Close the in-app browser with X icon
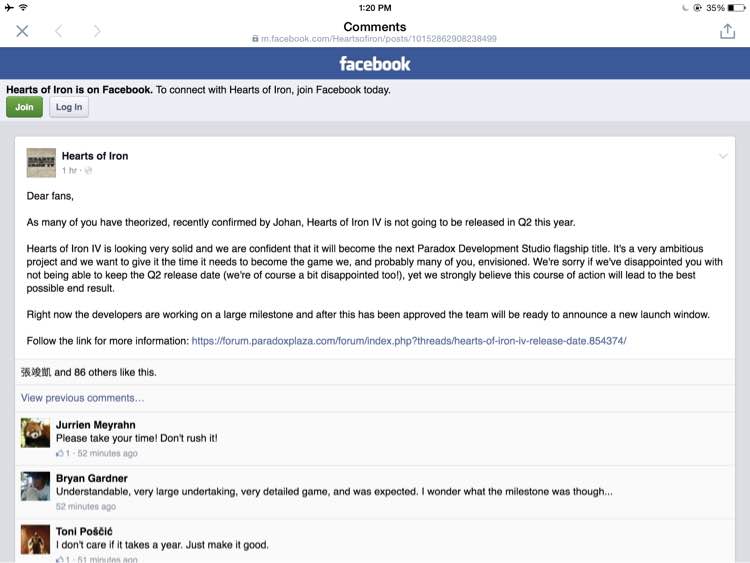The height and width of the screenshot is (563, 750). (x=22, y=31)
